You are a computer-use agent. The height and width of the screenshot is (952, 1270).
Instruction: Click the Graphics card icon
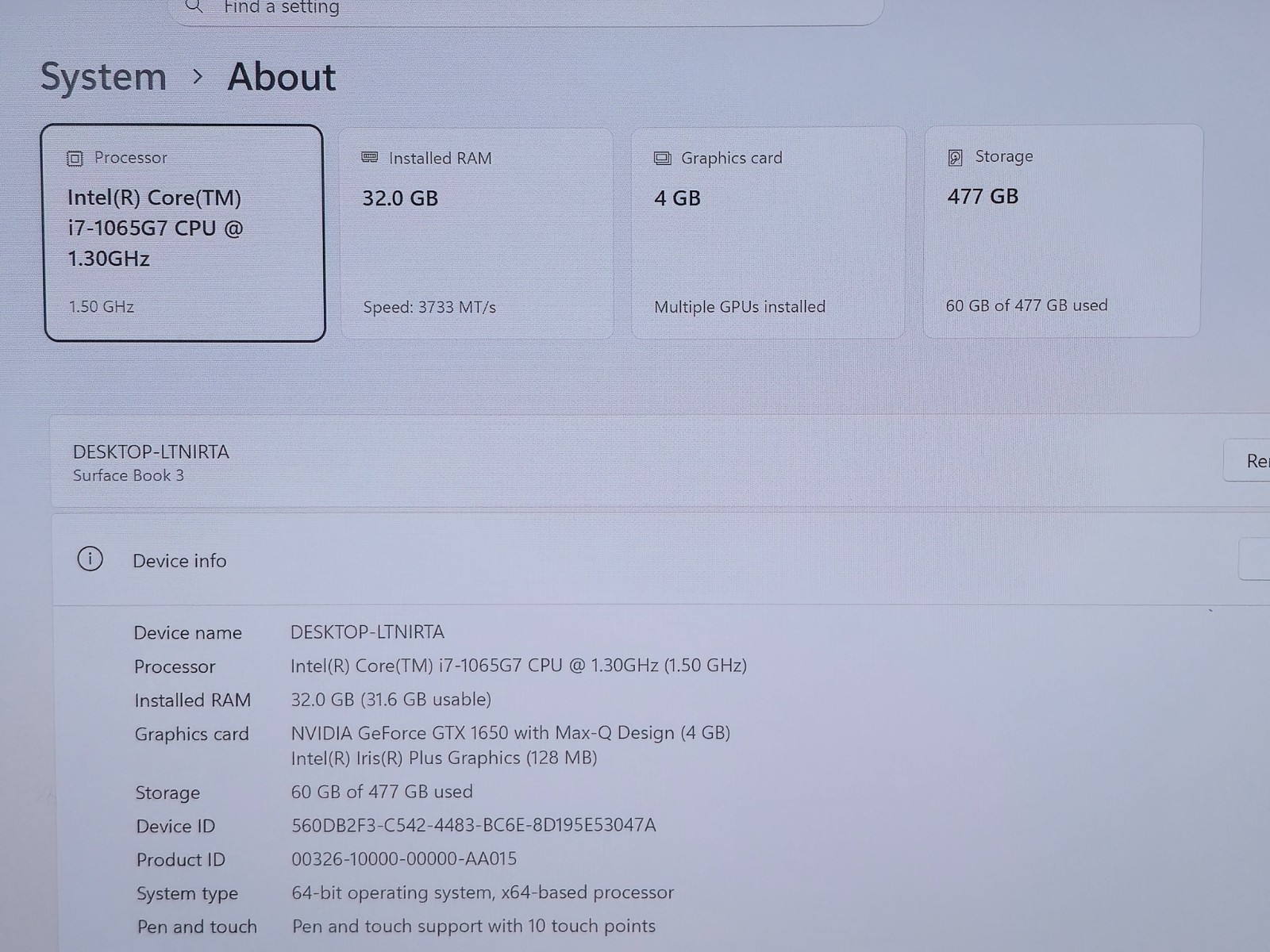coord(662,159)
